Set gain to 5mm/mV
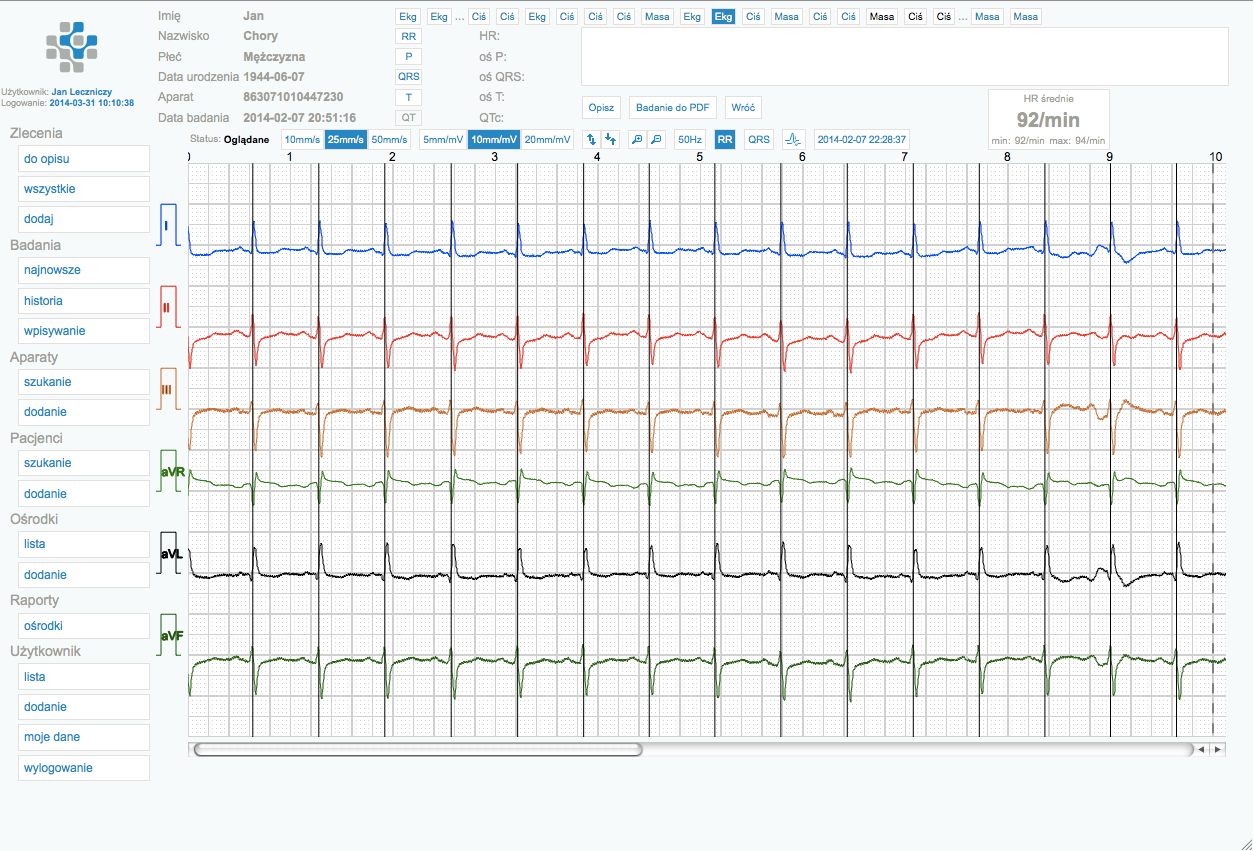1253x851 pixels. click(443, 139)
